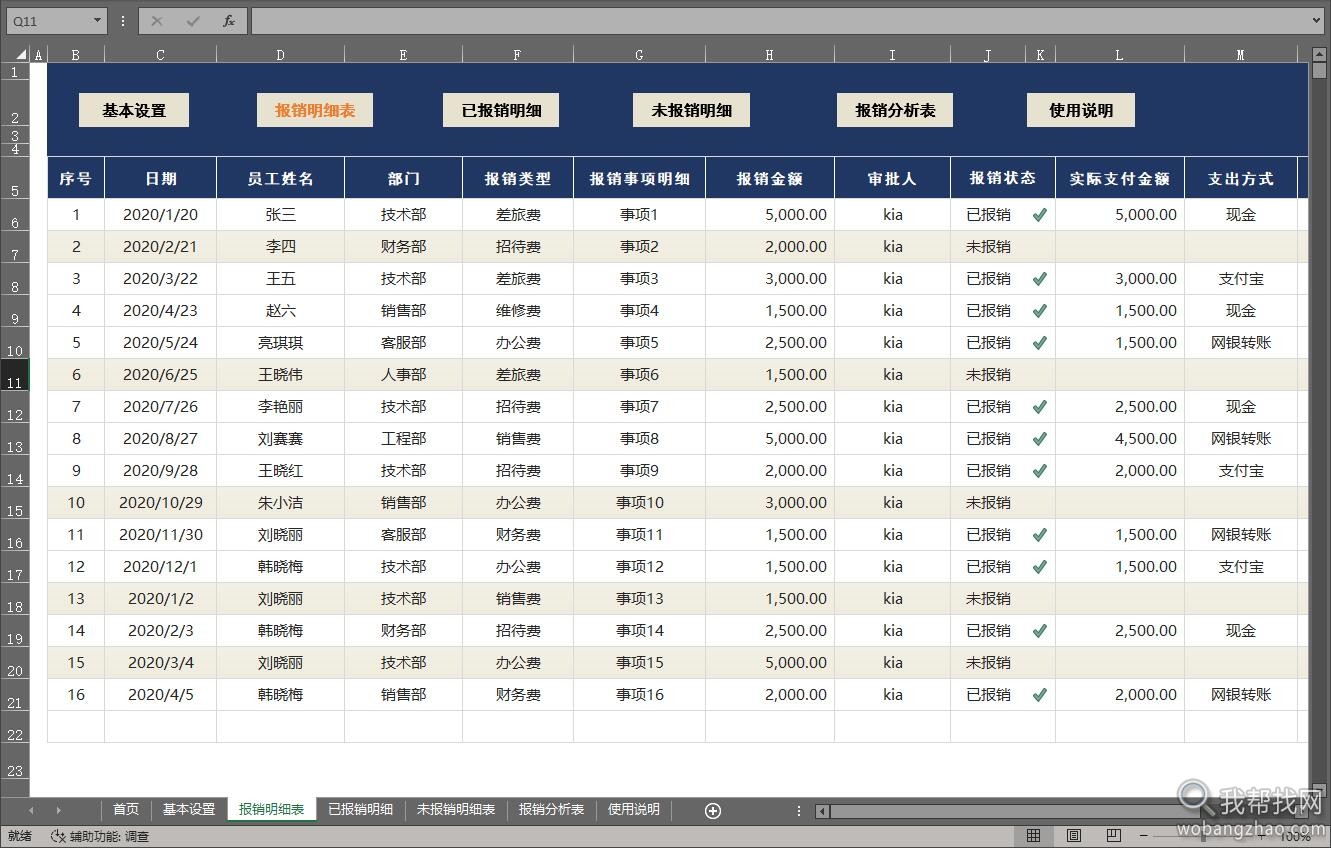Switch to Page Layout view icon
1331x848 pixels.
coord(1073,835)
